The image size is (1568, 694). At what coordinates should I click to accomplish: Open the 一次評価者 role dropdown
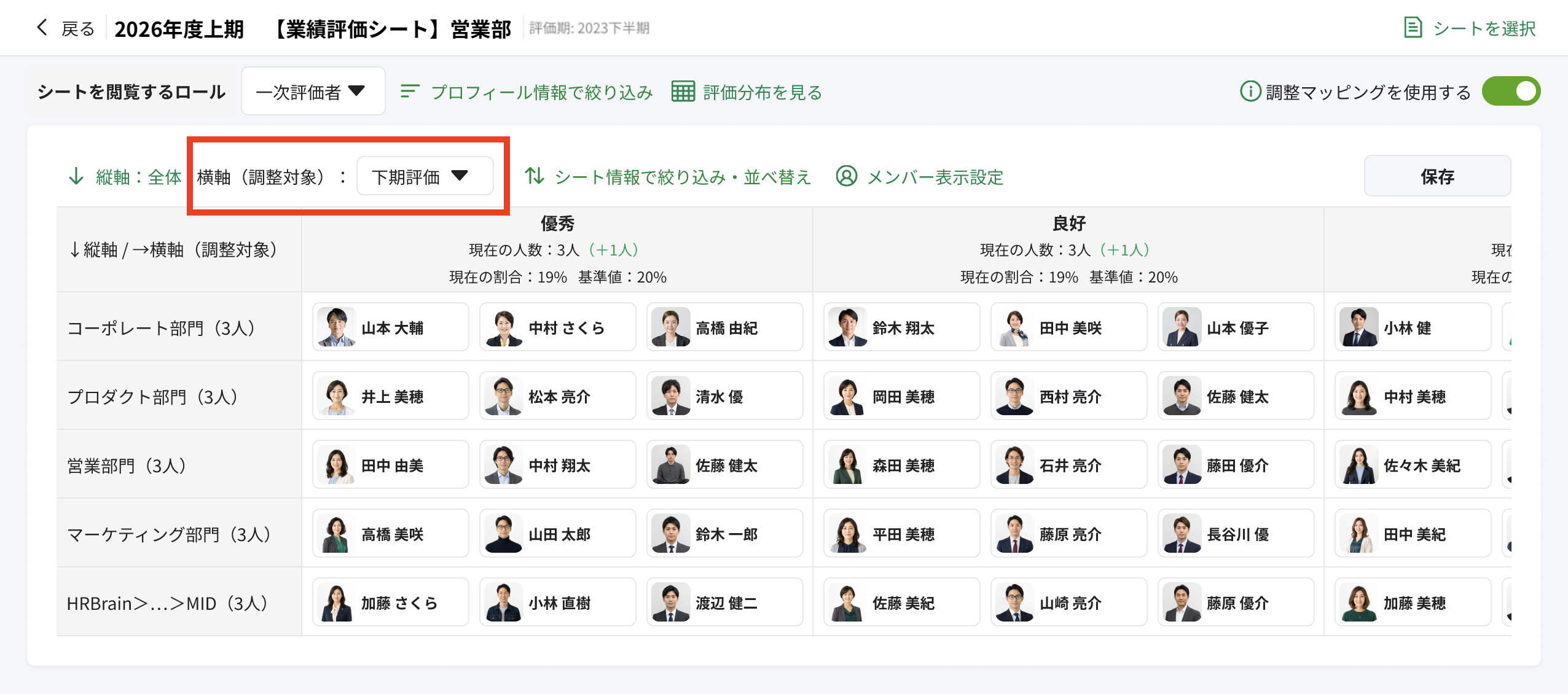coord(313,92)
